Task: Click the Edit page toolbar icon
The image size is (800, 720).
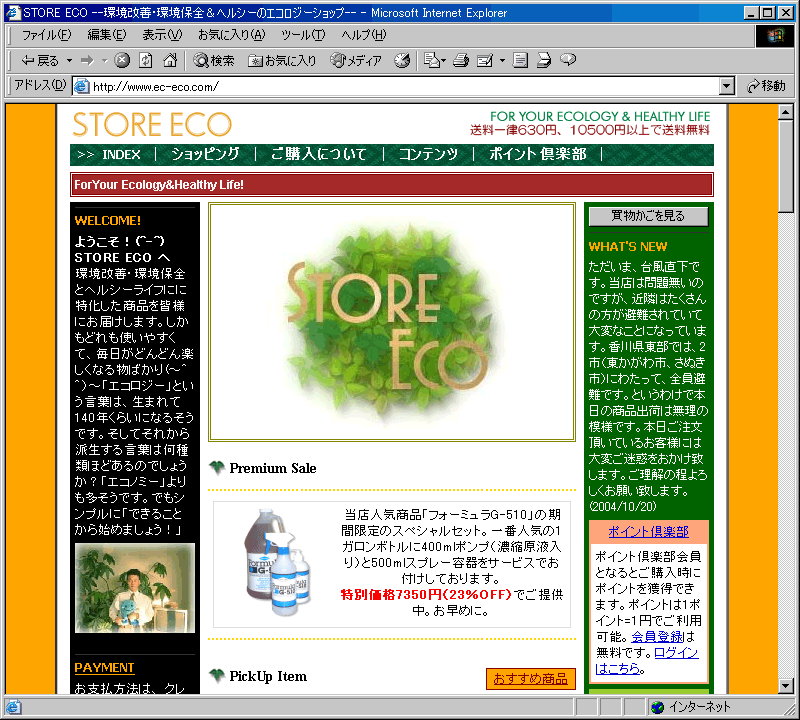Action: 485,61
